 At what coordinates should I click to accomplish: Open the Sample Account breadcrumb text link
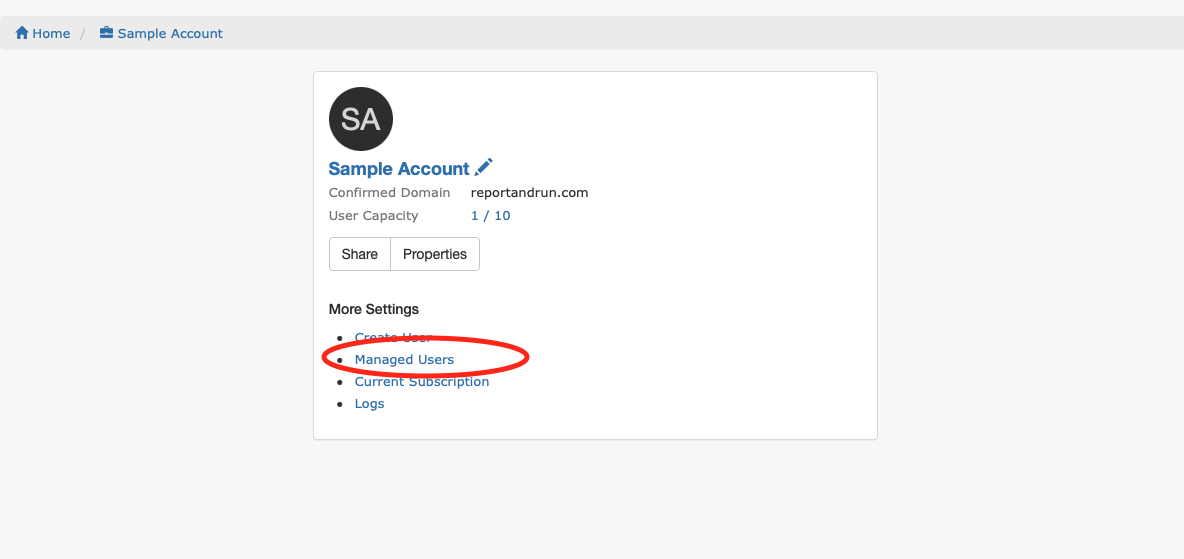pyautogui.click(x=170, y=34)
